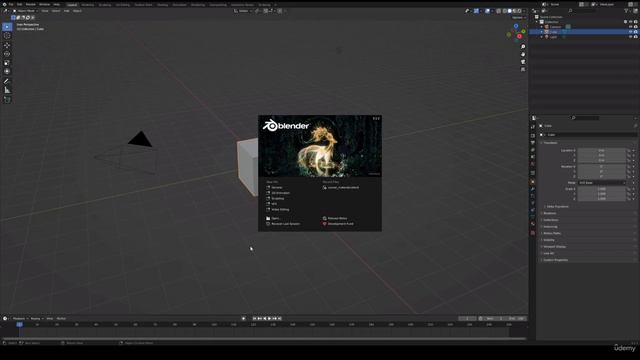Select the Rotate tool
Image resolution: width=640 pixels, height=360 pixels.
click(x=7, y=54)
